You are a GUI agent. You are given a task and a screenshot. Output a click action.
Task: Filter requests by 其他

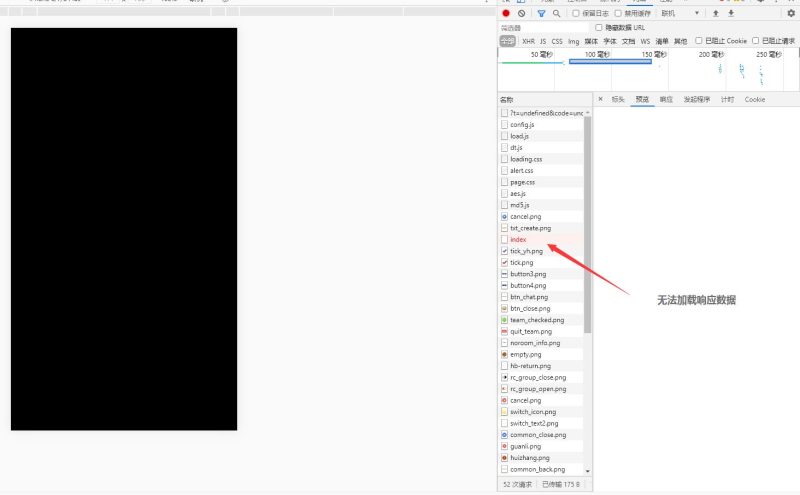(x=680, y=41)
